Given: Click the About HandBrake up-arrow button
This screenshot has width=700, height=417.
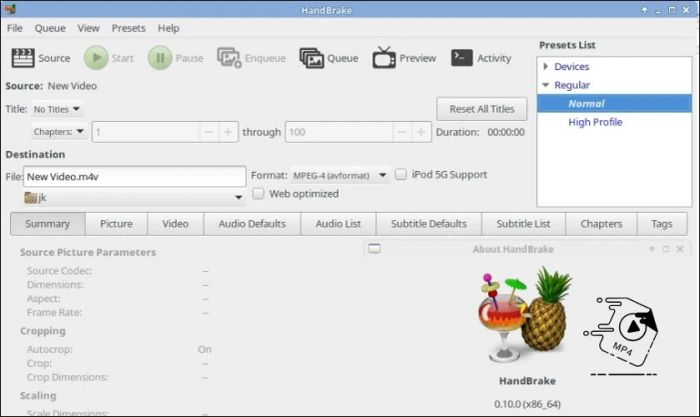Looking at the screenshot, I should 652,249.
